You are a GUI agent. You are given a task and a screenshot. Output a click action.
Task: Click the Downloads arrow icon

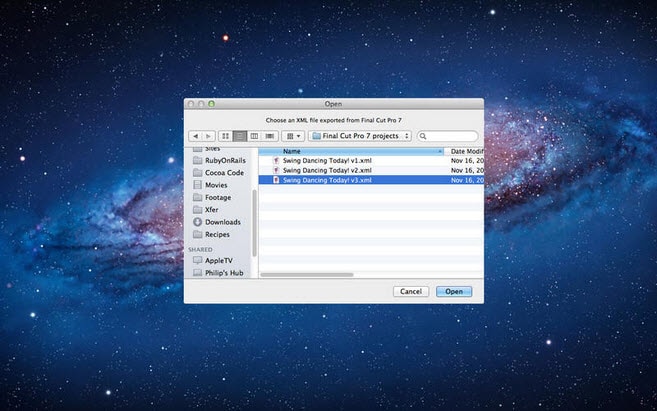(x=198, y=222)
